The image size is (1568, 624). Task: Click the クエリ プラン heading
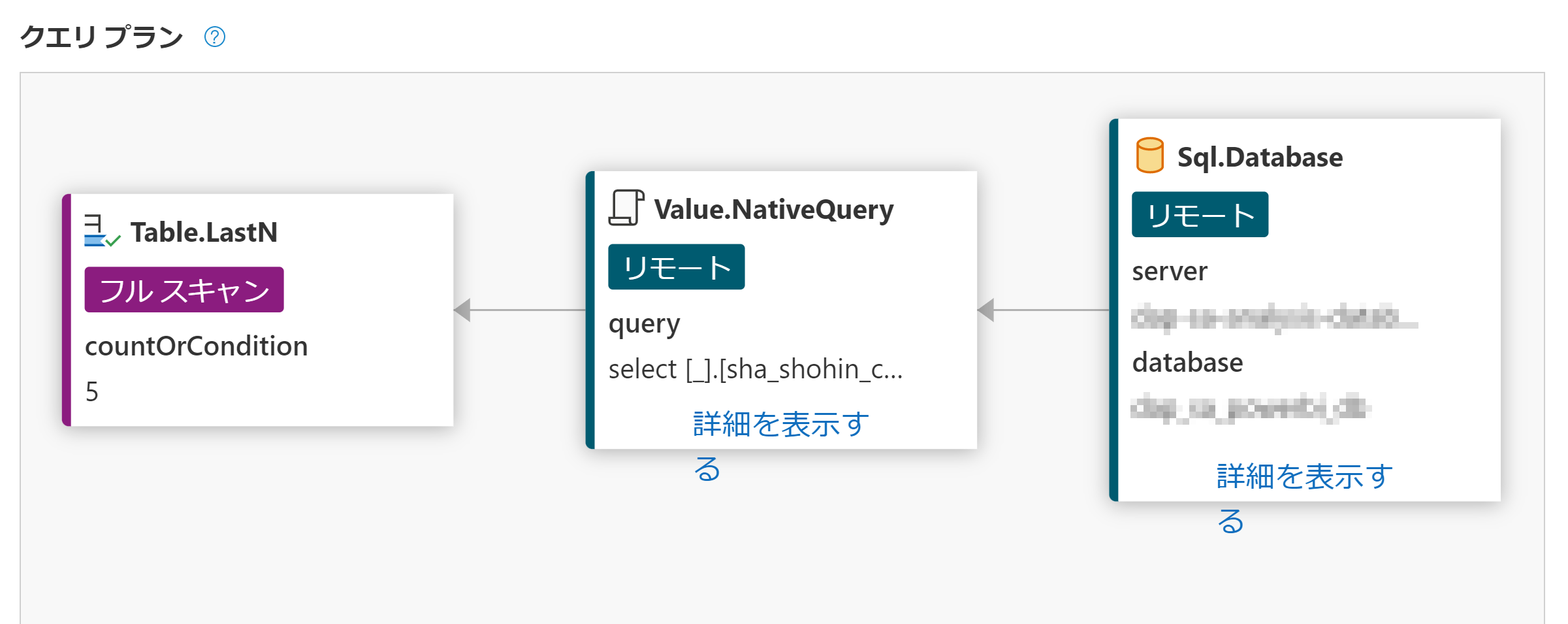101,37
